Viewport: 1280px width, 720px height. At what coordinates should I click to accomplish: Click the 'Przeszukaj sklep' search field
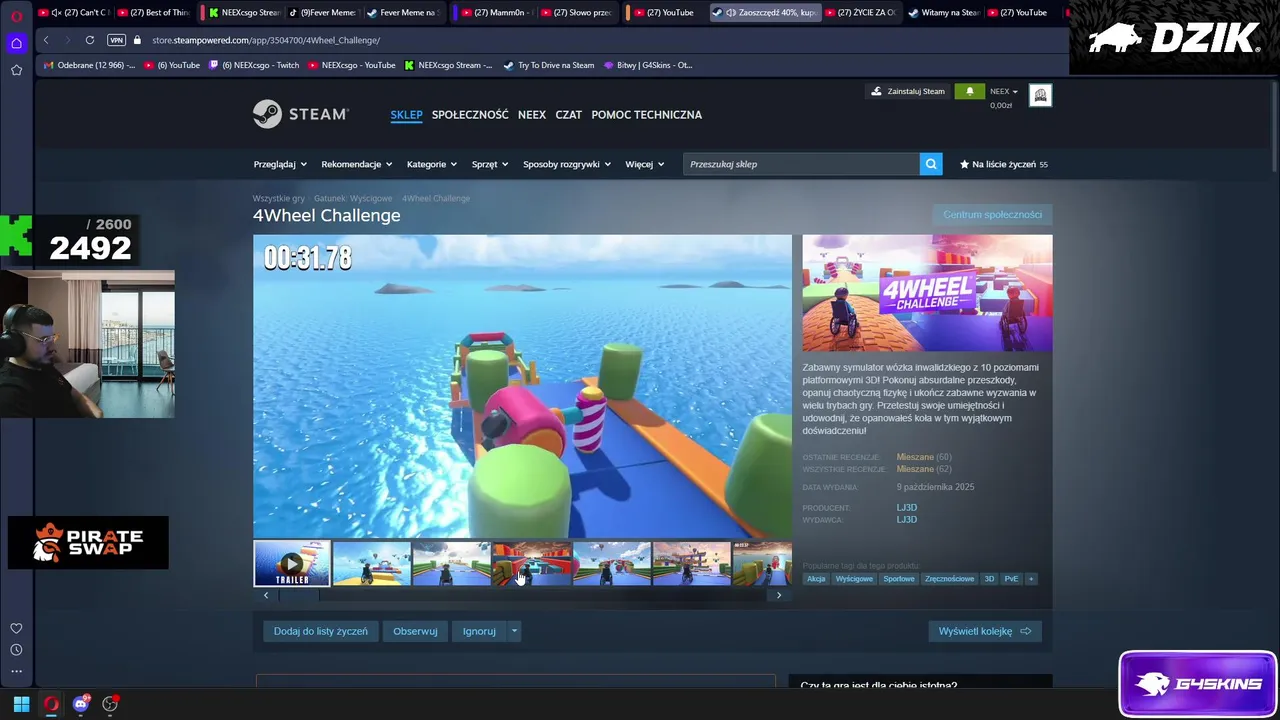coord(802,164)
